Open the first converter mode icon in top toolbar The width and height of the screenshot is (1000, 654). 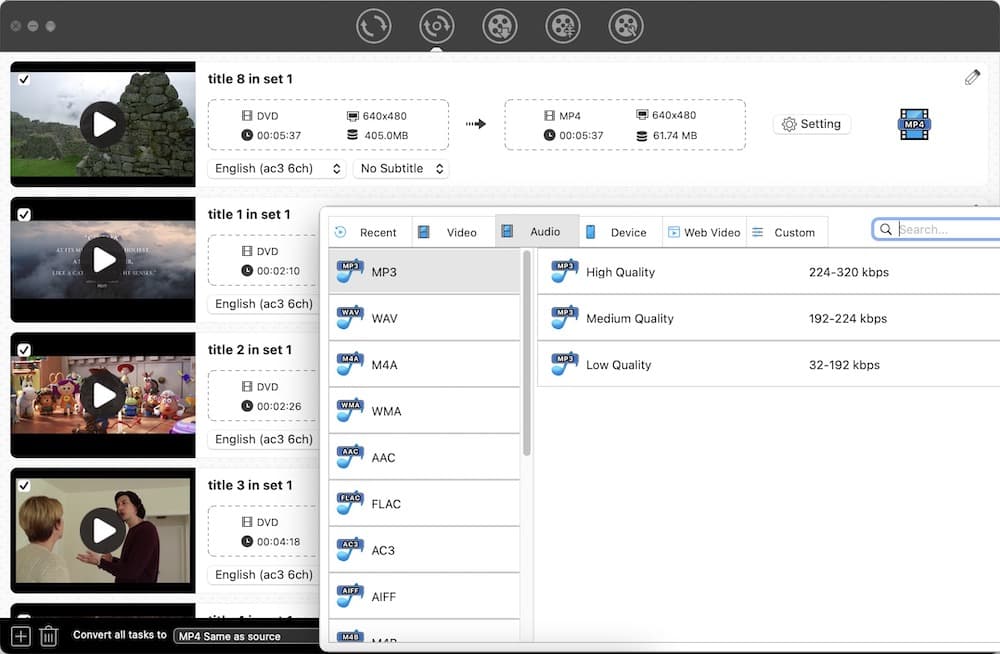(x=373, y=26)
